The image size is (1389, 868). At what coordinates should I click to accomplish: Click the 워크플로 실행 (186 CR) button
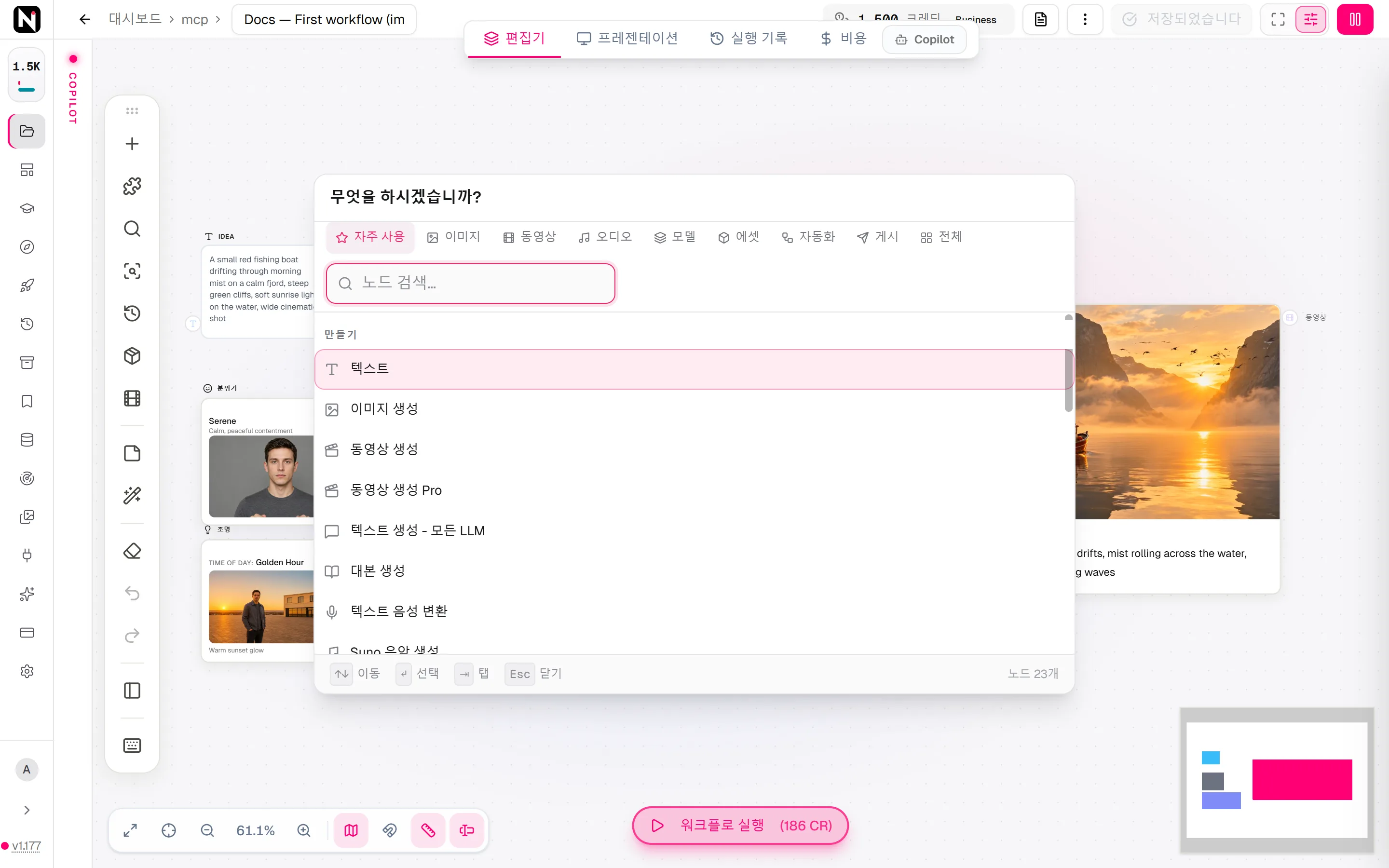(x=740, y=826)
